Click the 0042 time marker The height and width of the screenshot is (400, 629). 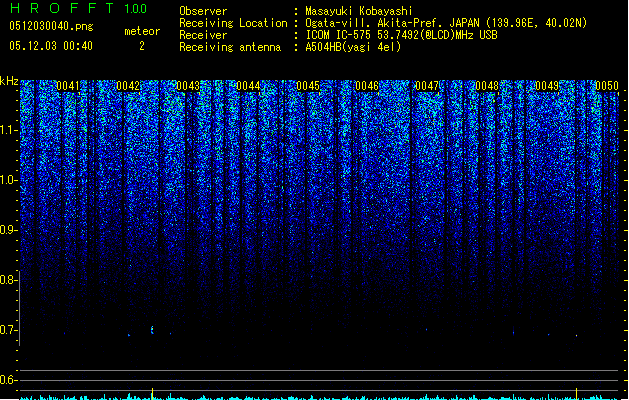[128, 86]
